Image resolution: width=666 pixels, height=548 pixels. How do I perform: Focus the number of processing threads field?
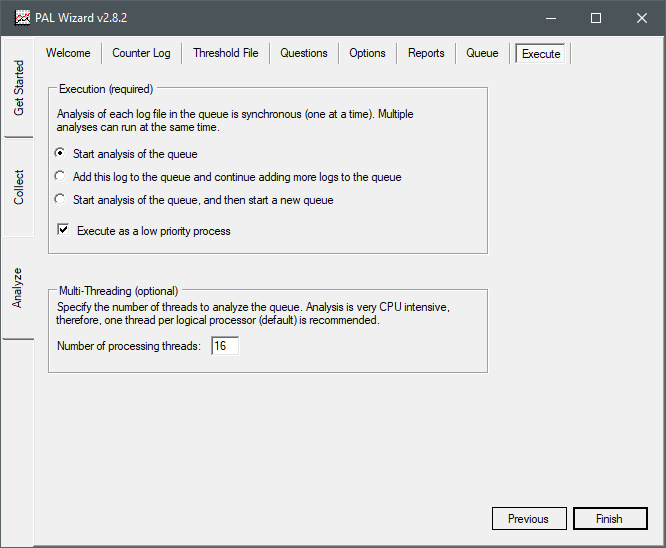(225, 346)
